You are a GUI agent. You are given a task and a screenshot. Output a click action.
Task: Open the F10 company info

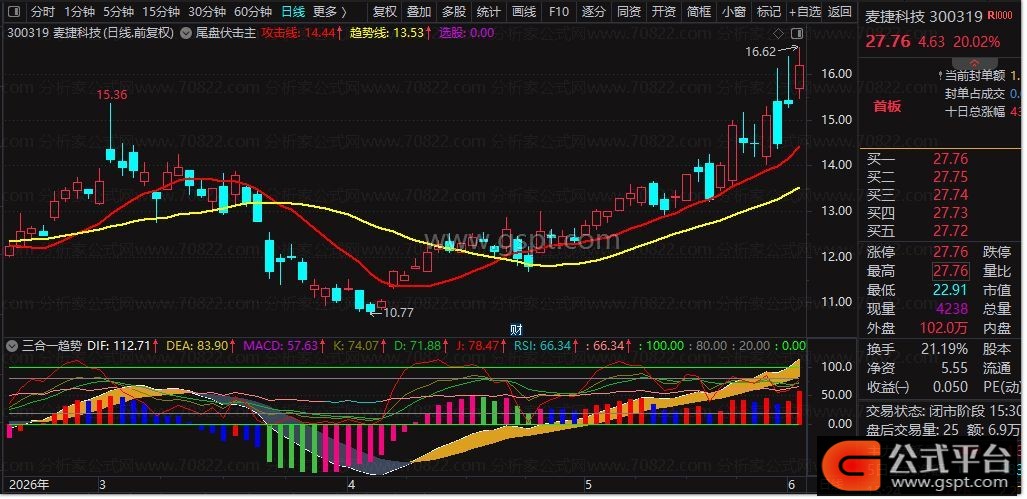pyautogui.click(x=559, y=11)
